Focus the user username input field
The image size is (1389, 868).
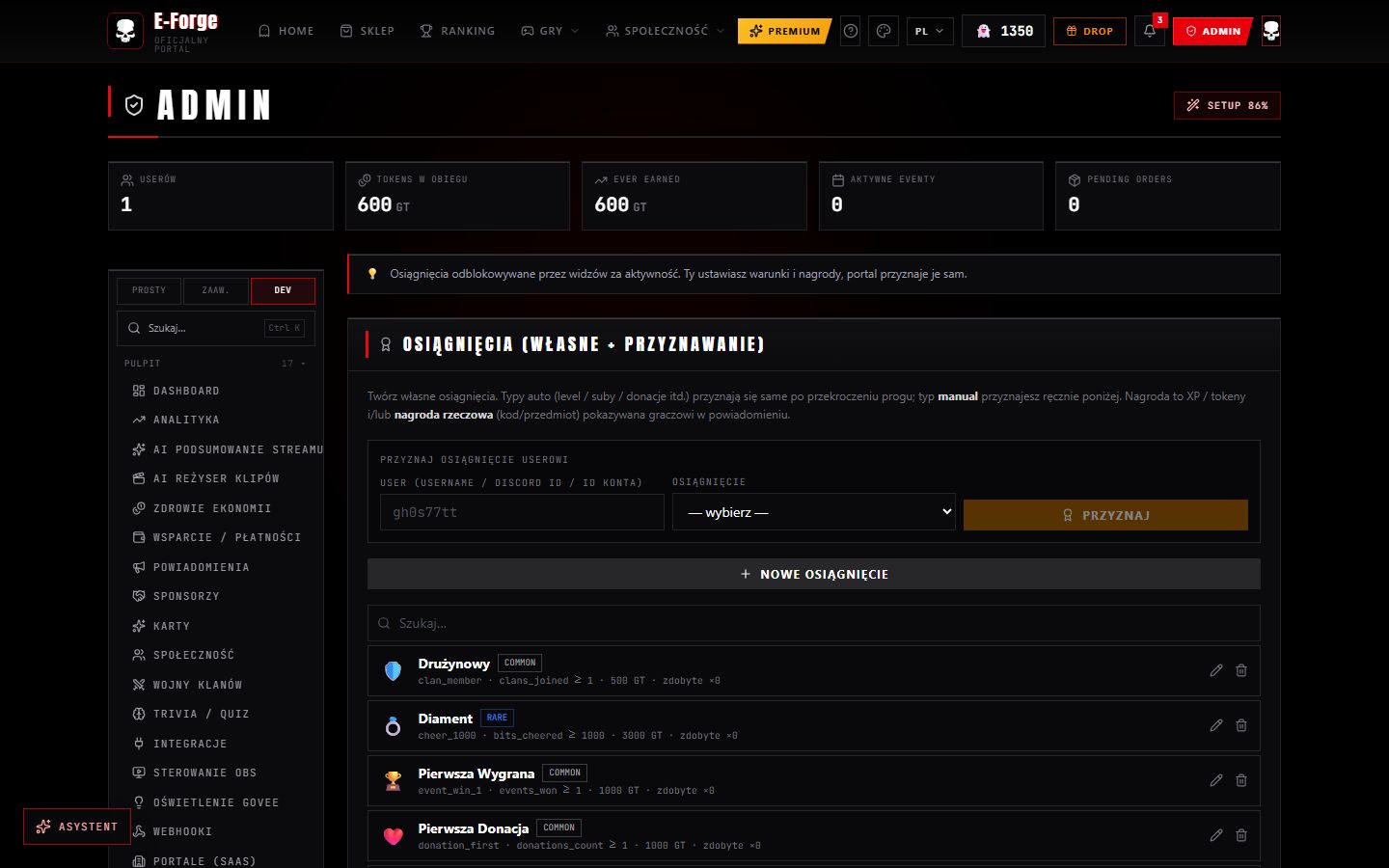522,512
